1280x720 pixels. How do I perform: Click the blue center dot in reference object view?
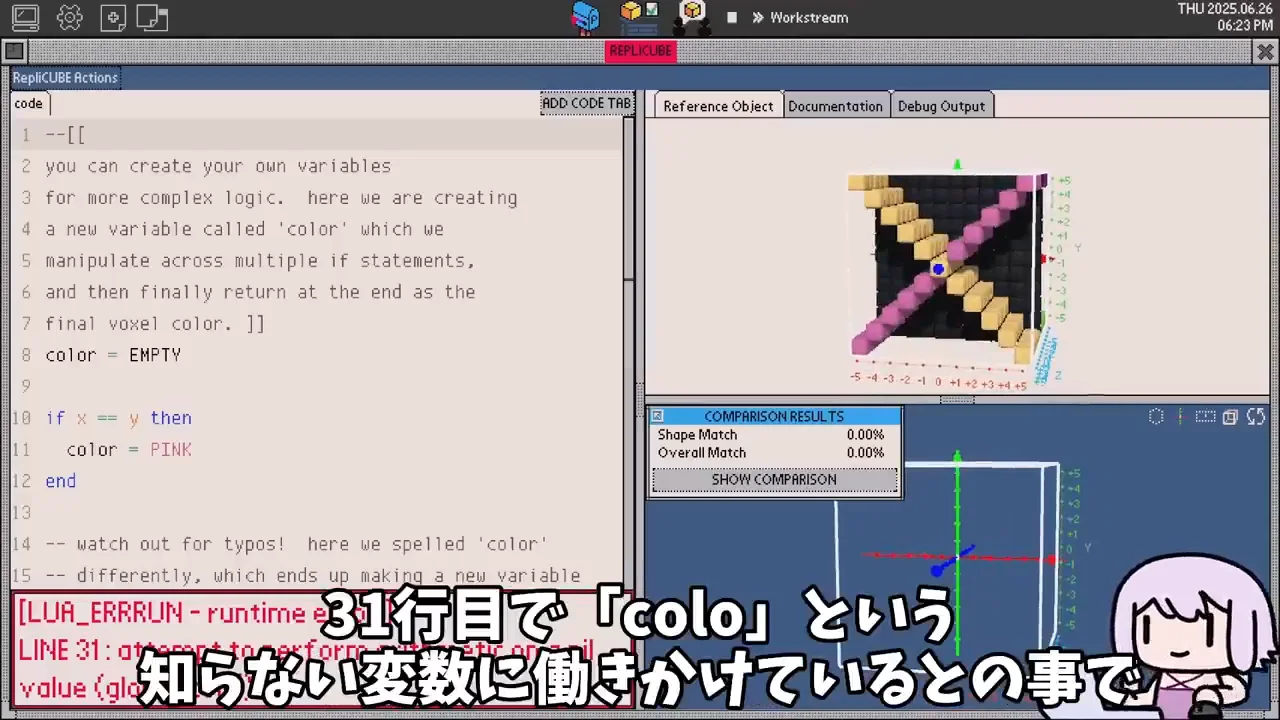tap(938, 268)
